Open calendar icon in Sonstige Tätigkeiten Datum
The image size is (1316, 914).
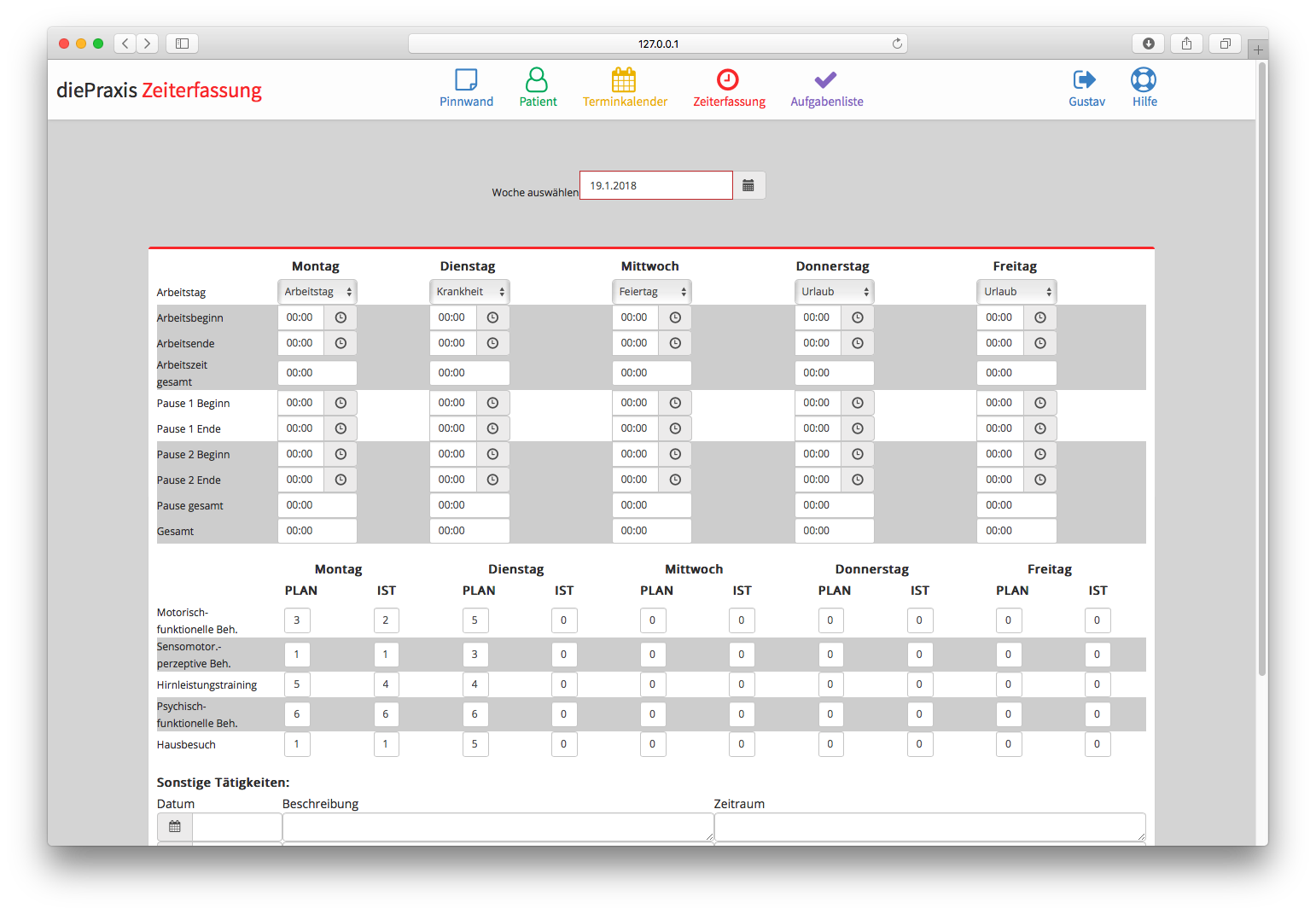pyautogui.click(x=175, y=826)
